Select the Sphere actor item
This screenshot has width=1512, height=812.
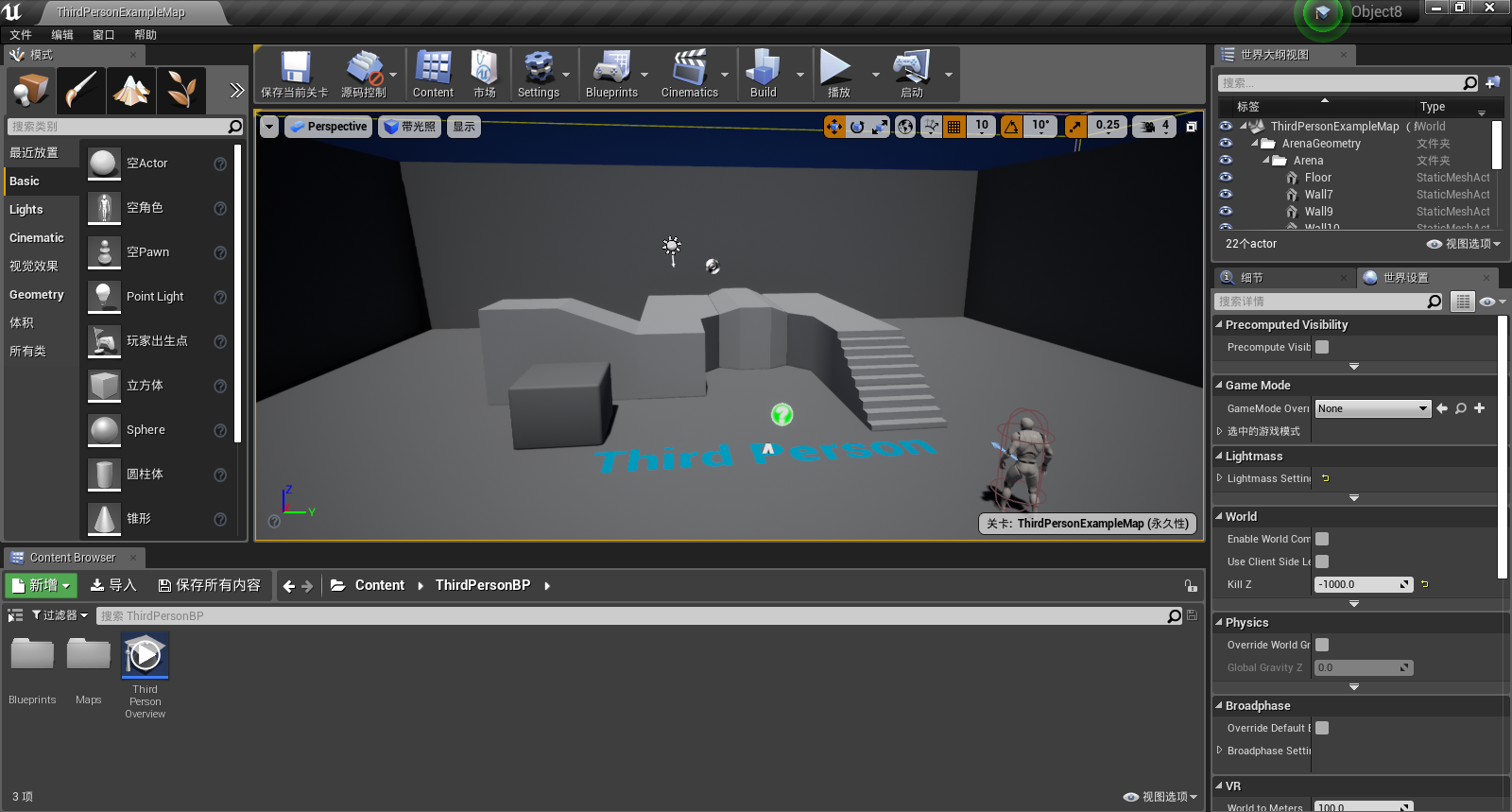158,430
